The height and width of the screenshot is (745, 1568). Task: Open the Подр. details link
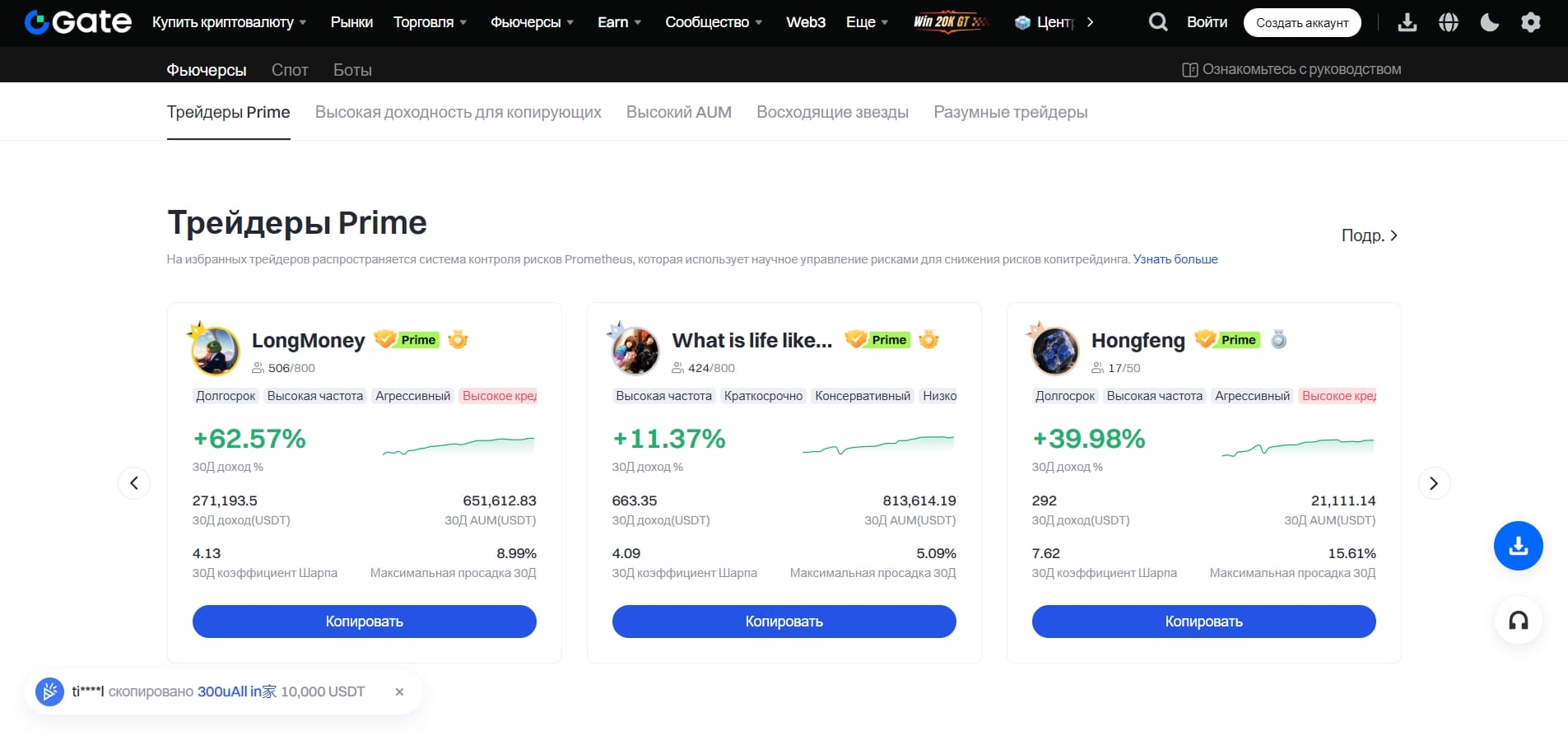[1370, 235]
